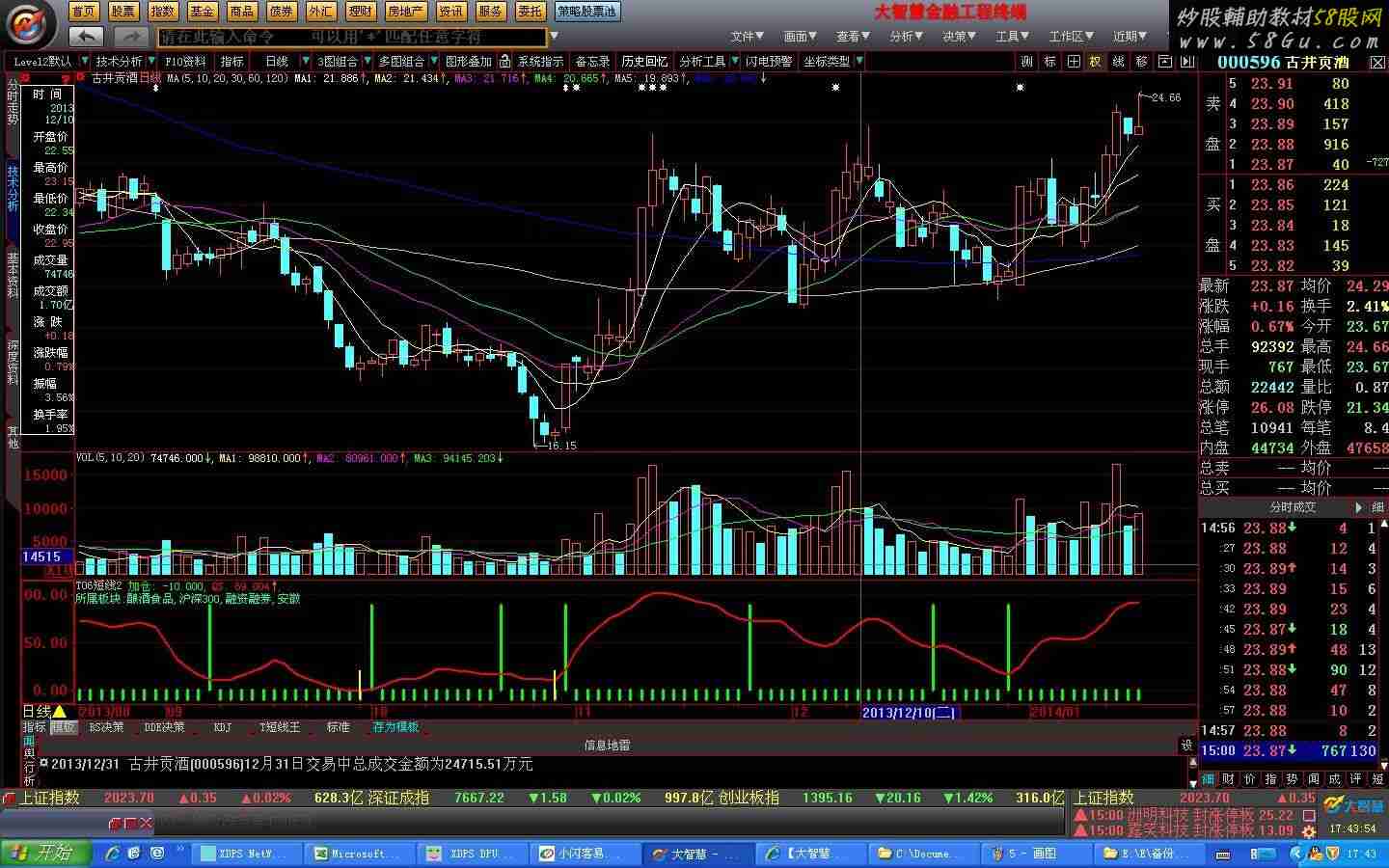1389x868 pixels.
Task: Switch to the T短线王 indicator tab
Action: tap(281, 727)
